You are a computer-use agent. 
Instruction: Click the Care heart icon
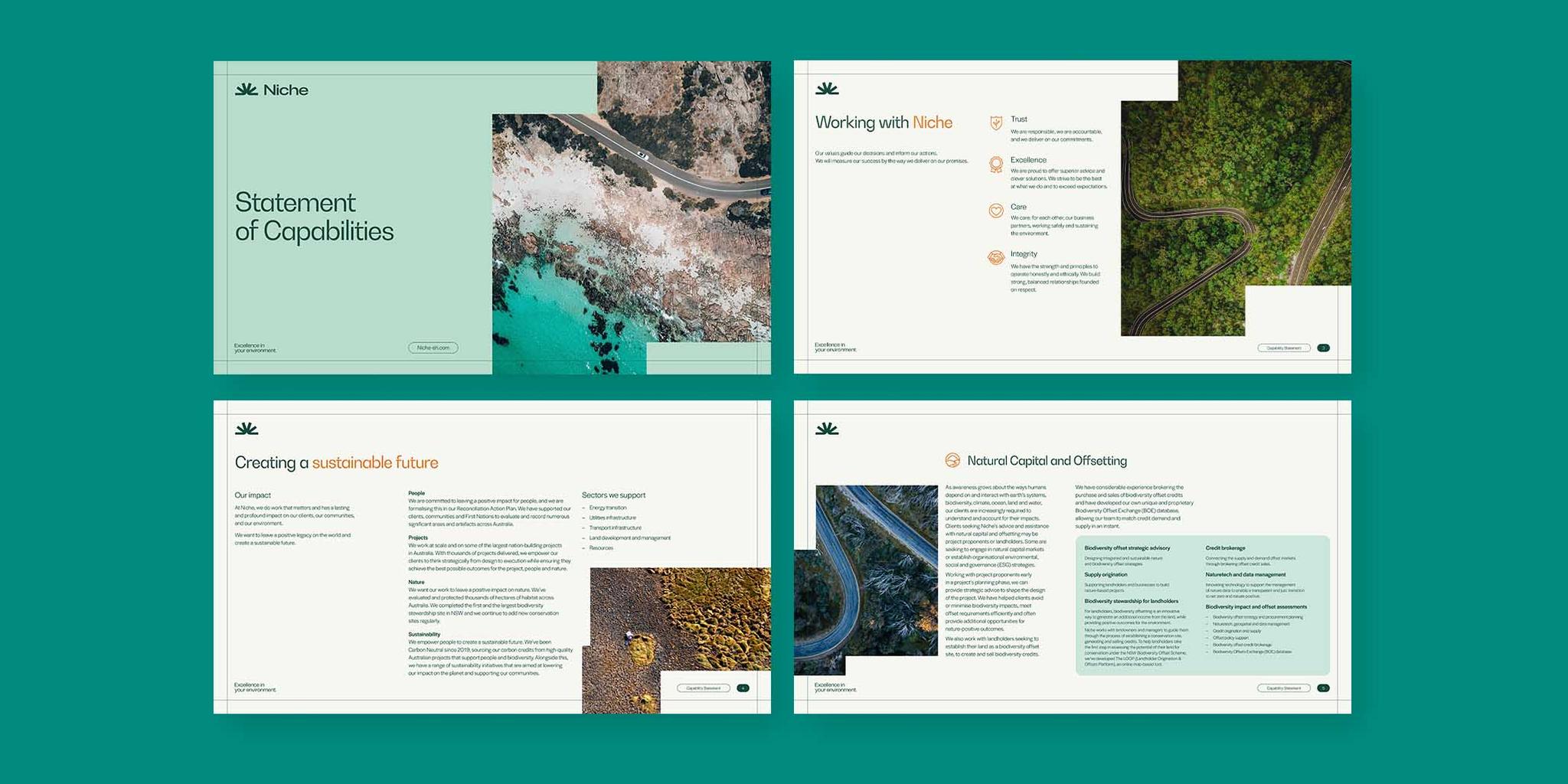[x=995, y=211]
